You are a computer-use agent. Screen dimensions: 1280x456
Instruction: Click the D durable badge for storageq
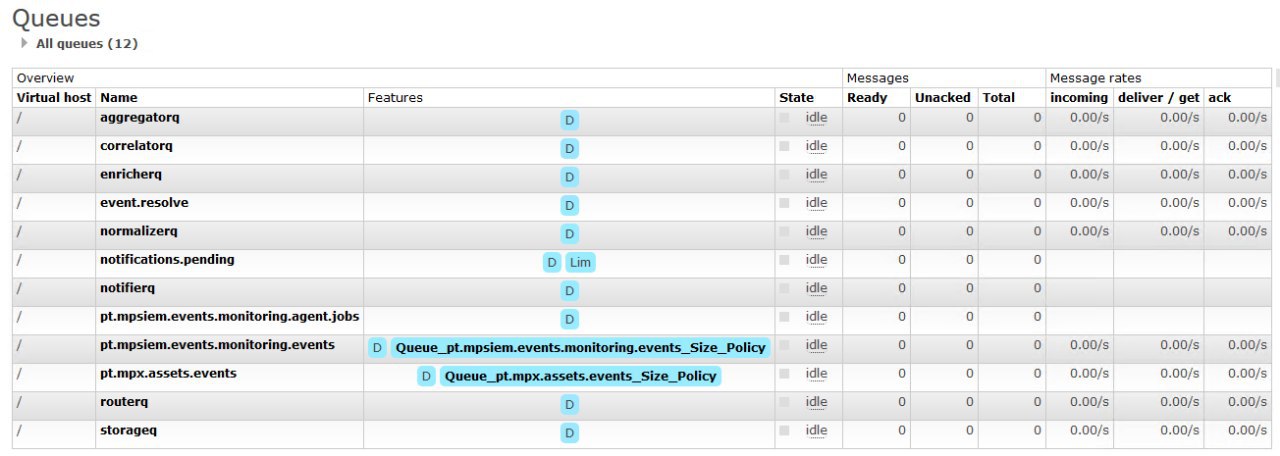[x=569, y=433]
